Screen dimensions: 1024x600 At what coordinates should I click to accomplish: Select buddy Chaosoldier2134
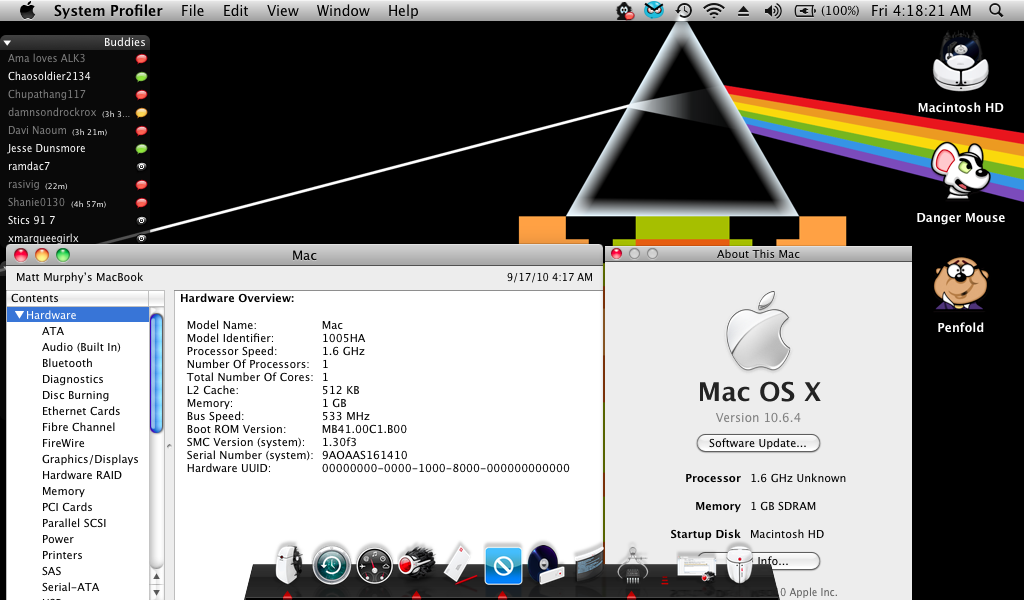click(49, 76)
